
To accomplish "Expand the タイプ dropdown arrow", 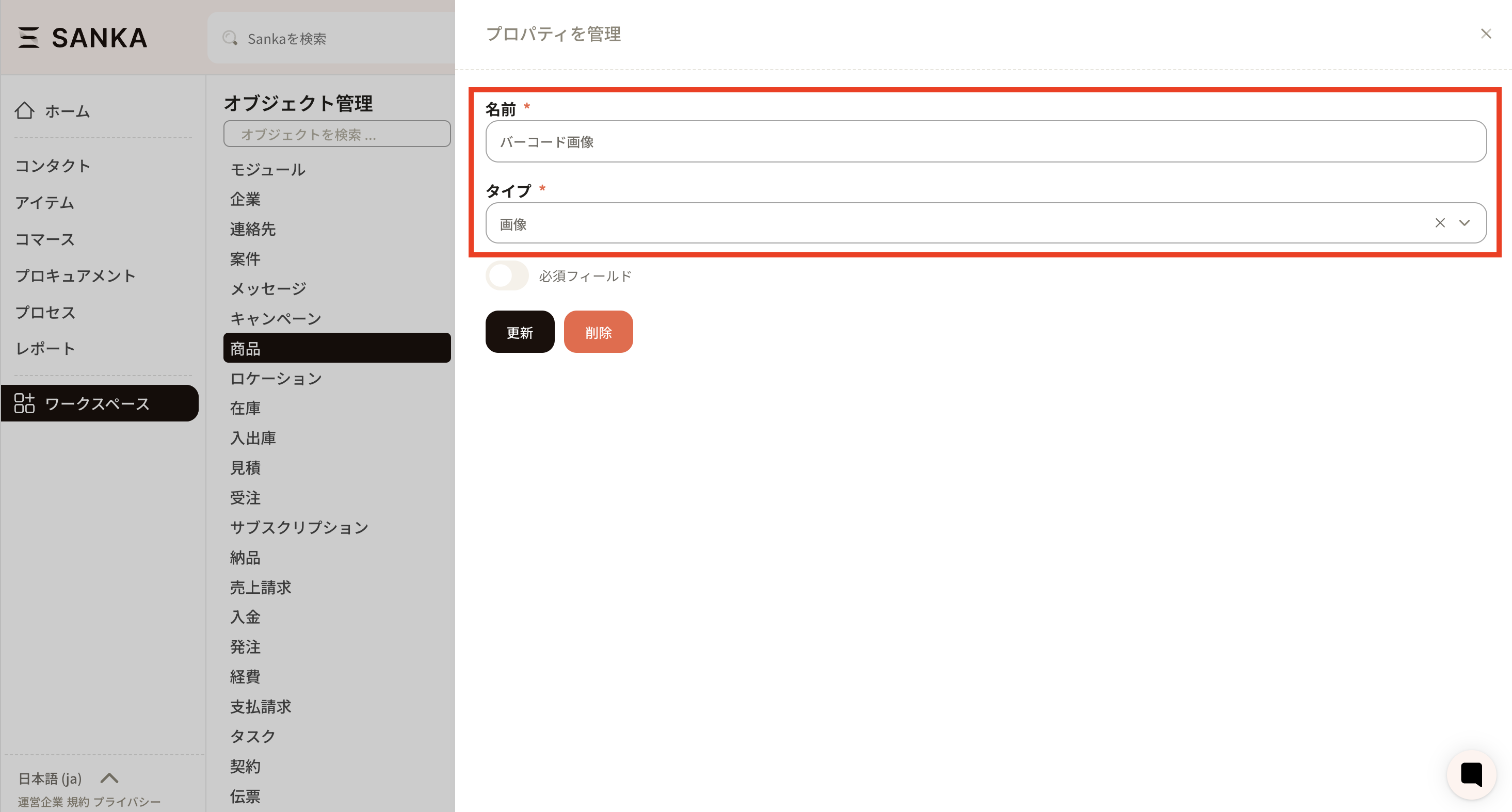I will click(1465, 223).
